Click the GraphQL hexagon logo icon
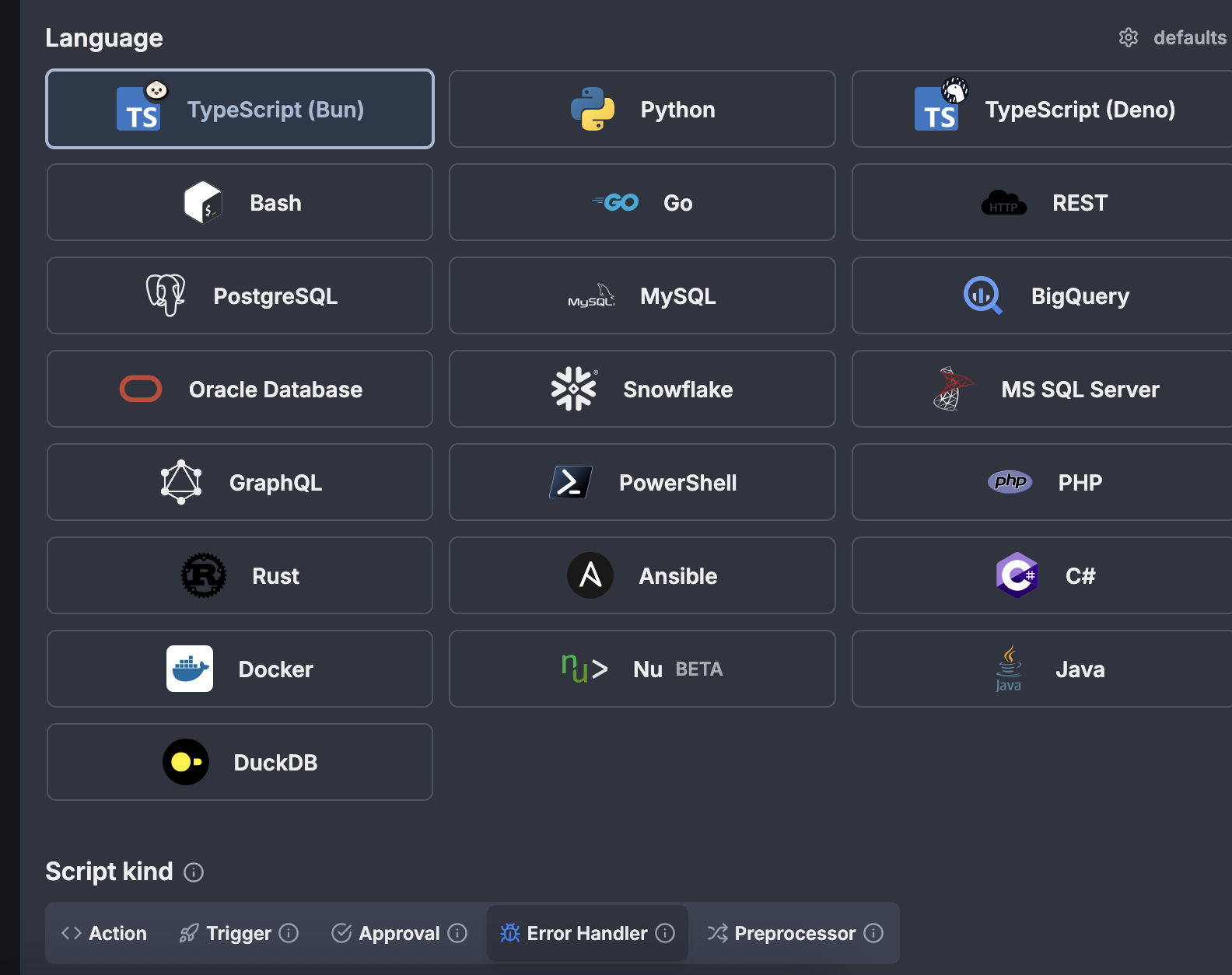The width and height of the screenshot is (1232, 975). 181,482
